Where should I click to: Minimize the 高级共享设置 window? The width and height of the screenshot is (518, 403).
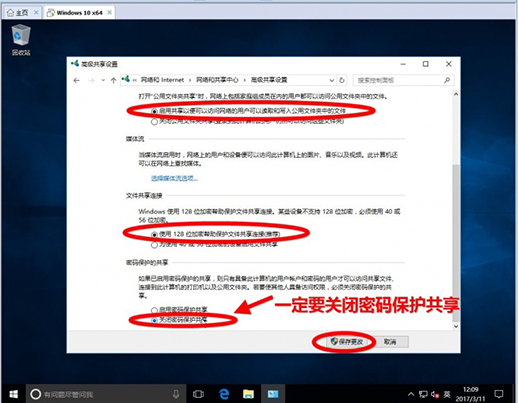click(403, 64)
